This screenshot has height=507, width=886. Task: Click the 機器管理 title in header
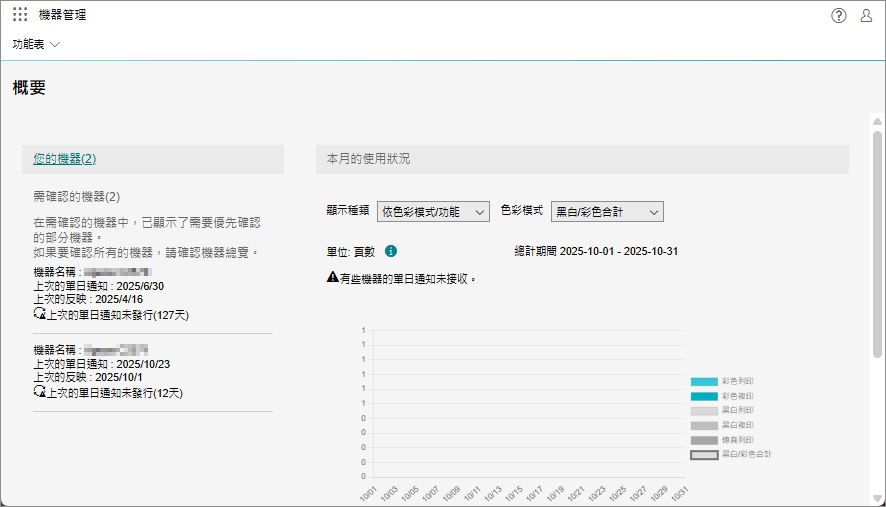coord(62,15)
